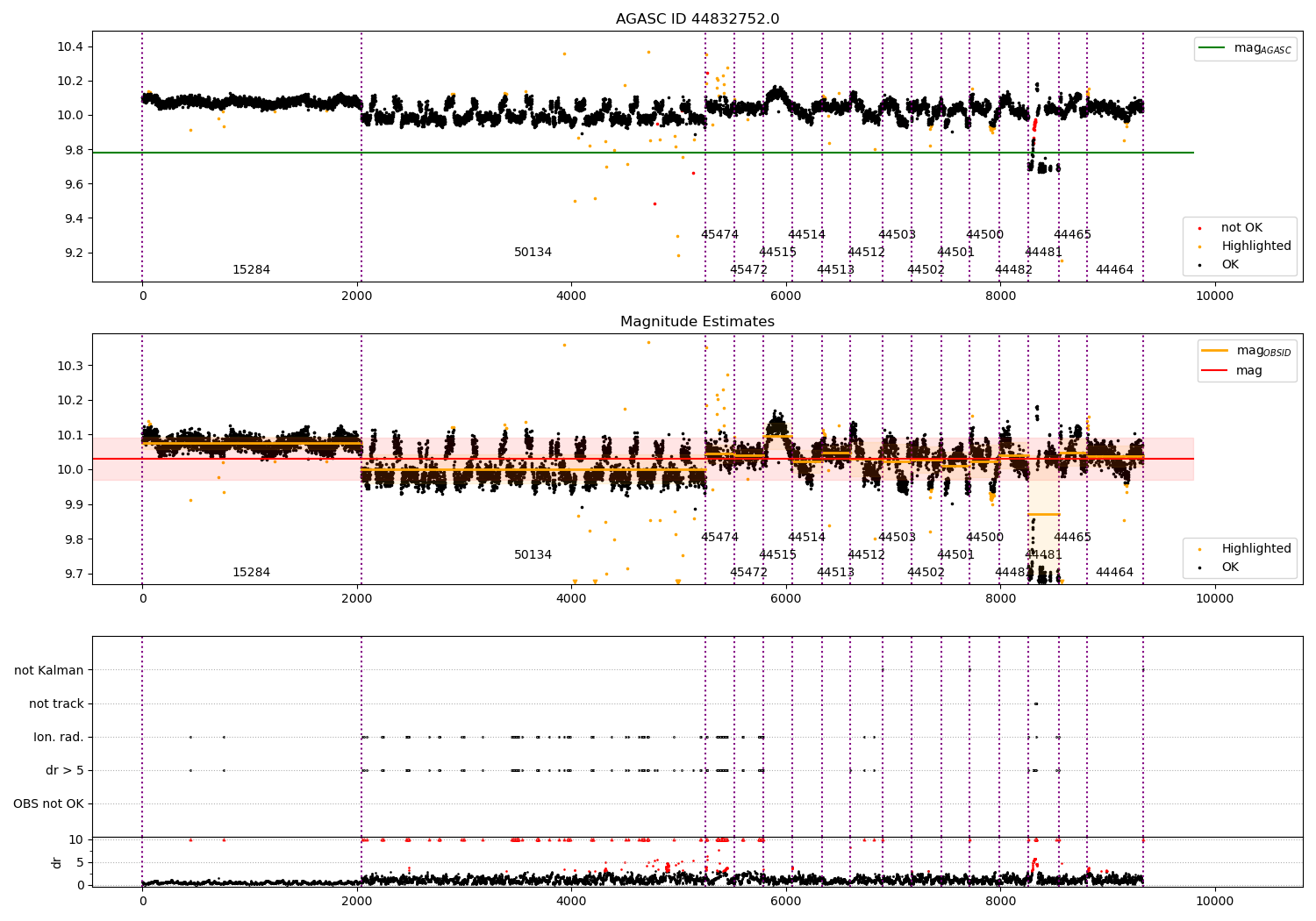The image size is (1316, 921).
Task: Click obsid label 50134 in Magnitude Estimates plot
Action: (x=533, y=555)
